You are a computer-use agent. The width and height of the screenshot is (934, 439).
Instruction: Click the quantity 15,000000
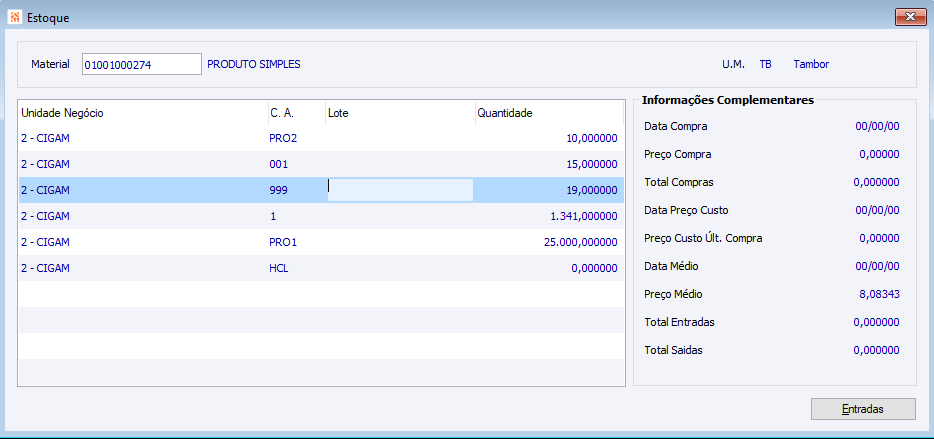click(x=591, y=164)
